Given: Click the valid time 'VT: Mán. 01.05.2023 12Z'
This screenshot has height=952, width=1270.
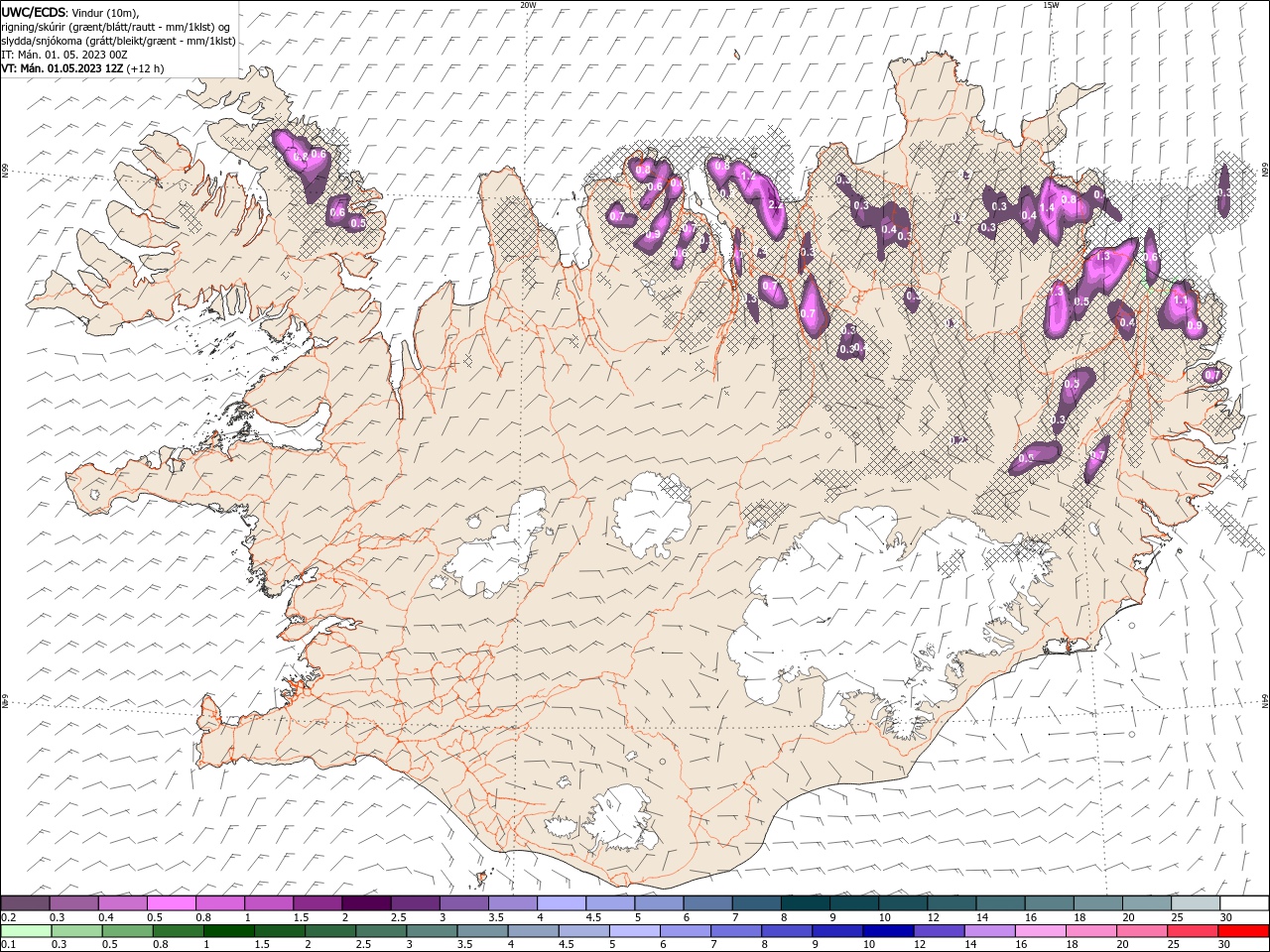Looking at the screenshot, I should pyautogui.click(x=62, y=68).
